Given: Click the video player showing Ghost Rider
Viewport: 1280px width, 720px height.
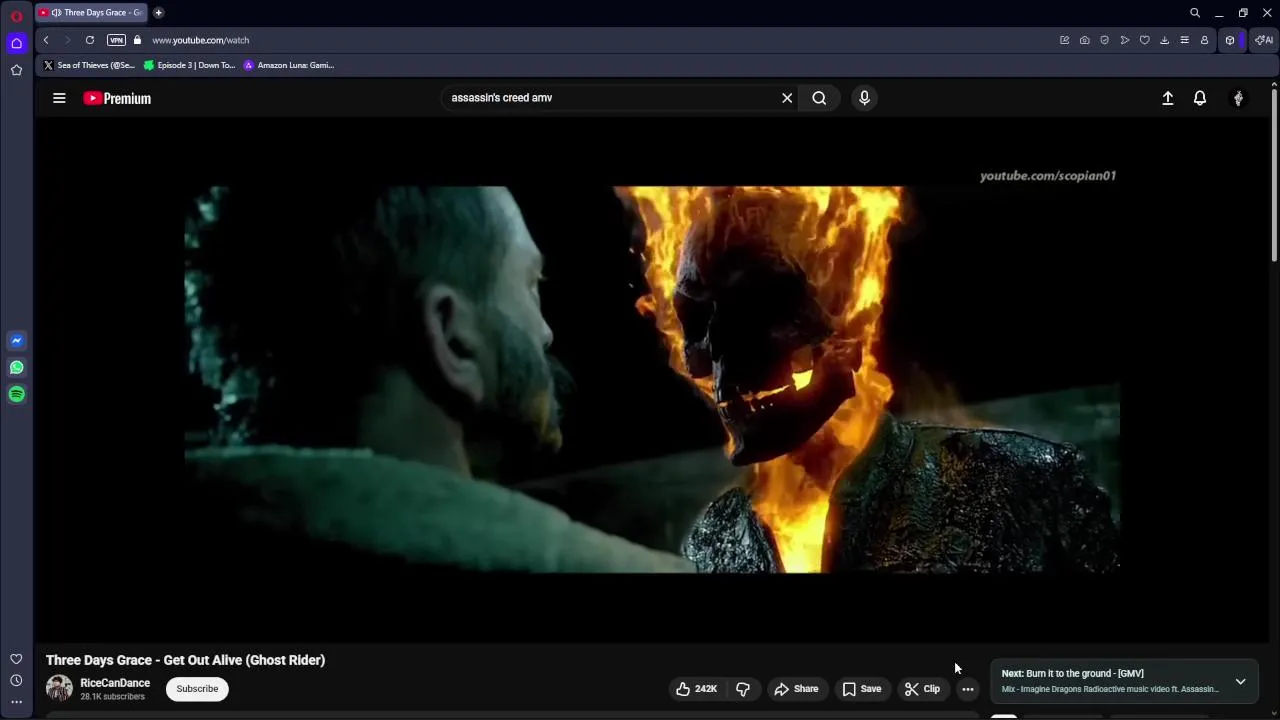Looking at the screenshot, I should [652, 380].
